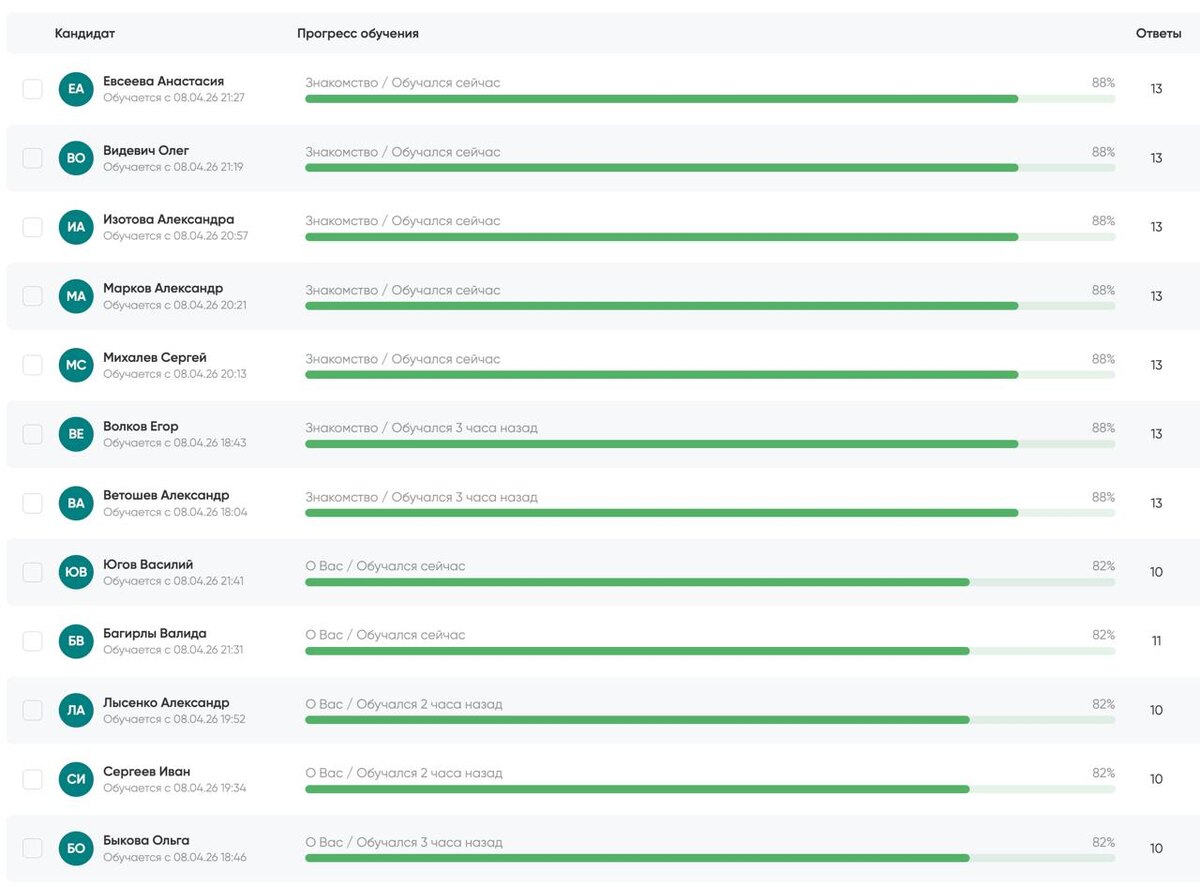Click the ЕА avatar for Евсеева Анастасия
This screenshot has height=887, width=1200.
coord(76,89)
